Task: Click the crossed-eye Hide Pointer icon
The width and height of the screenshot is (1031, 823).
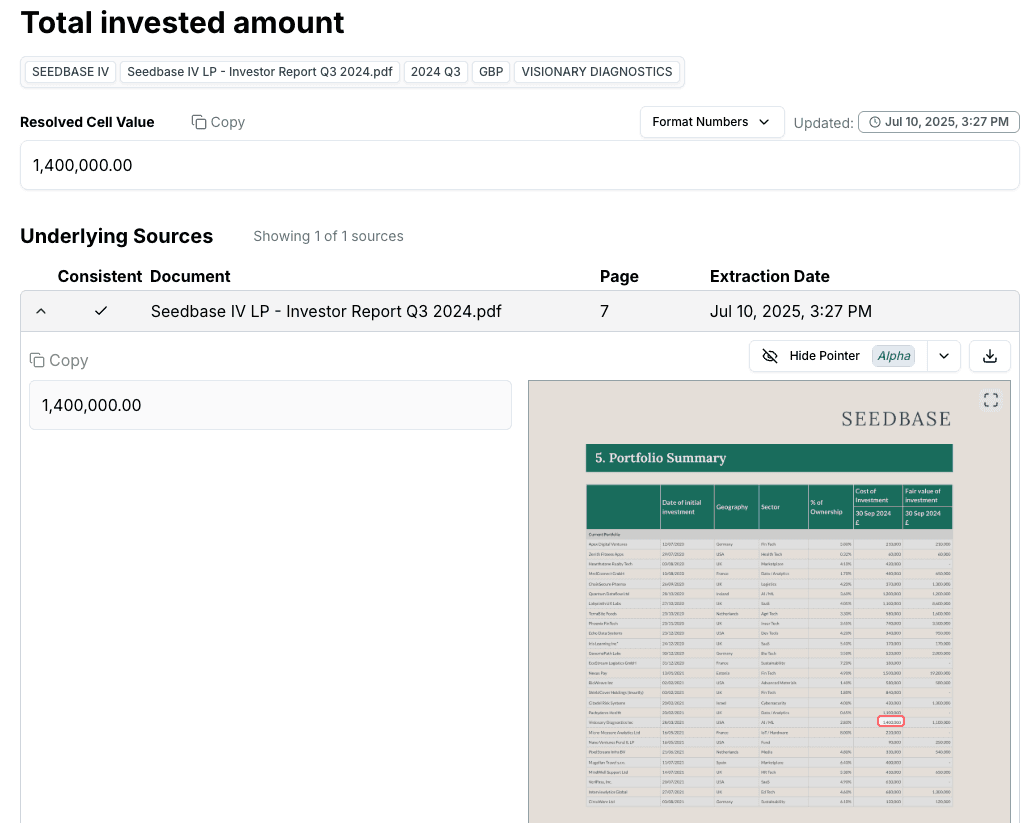Action: tap(769, 356)
